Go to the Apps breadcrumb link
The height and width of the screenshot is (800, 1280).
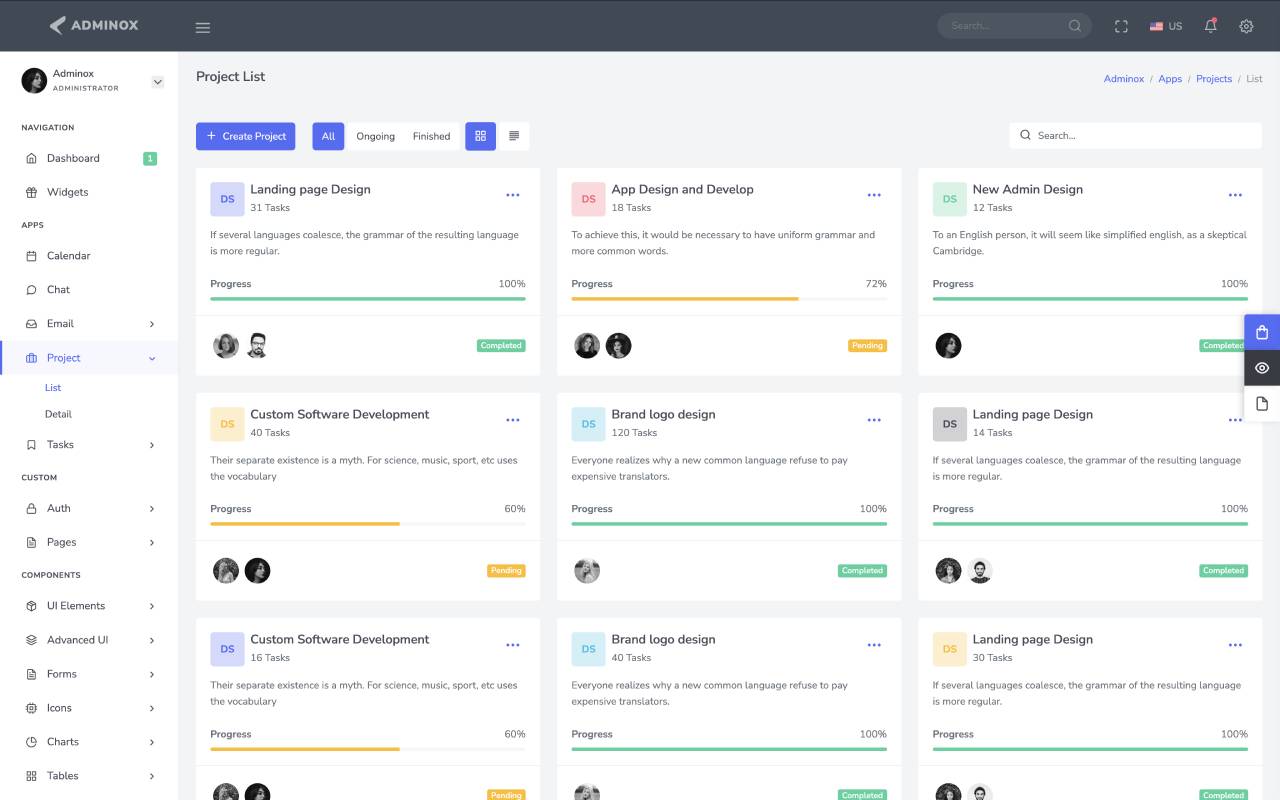(x=1170, y=79)
